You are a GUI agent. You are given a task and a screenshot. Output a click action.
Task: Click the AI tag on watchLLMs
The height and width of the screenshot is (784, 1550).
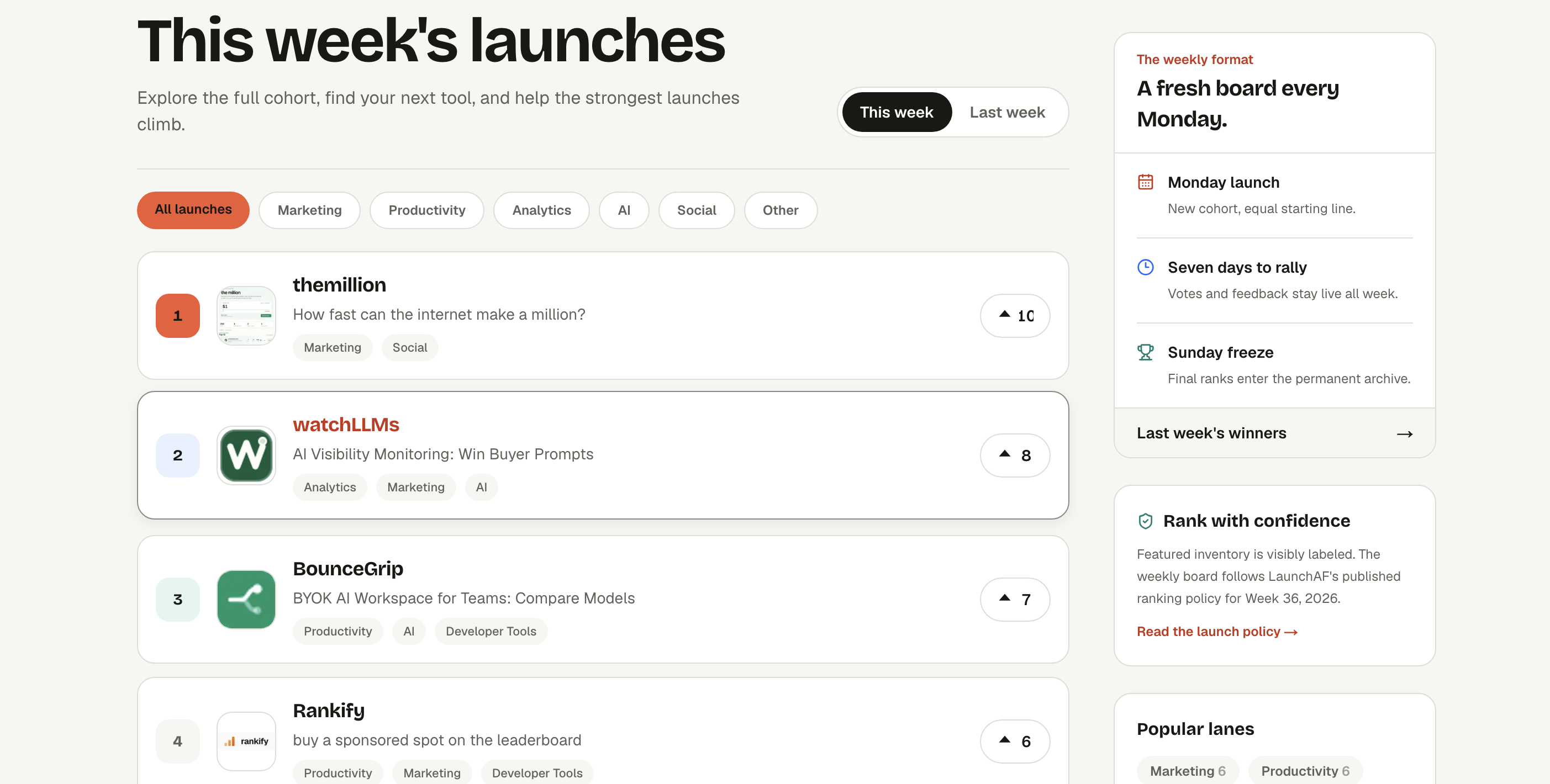(x=481, y=487)
